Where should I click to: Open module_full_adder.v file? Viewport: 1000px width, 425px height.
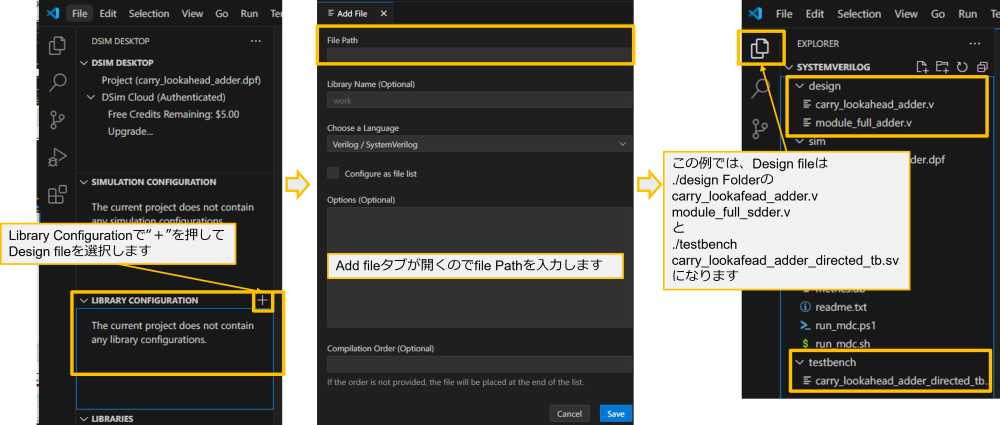tap(864, 123)
